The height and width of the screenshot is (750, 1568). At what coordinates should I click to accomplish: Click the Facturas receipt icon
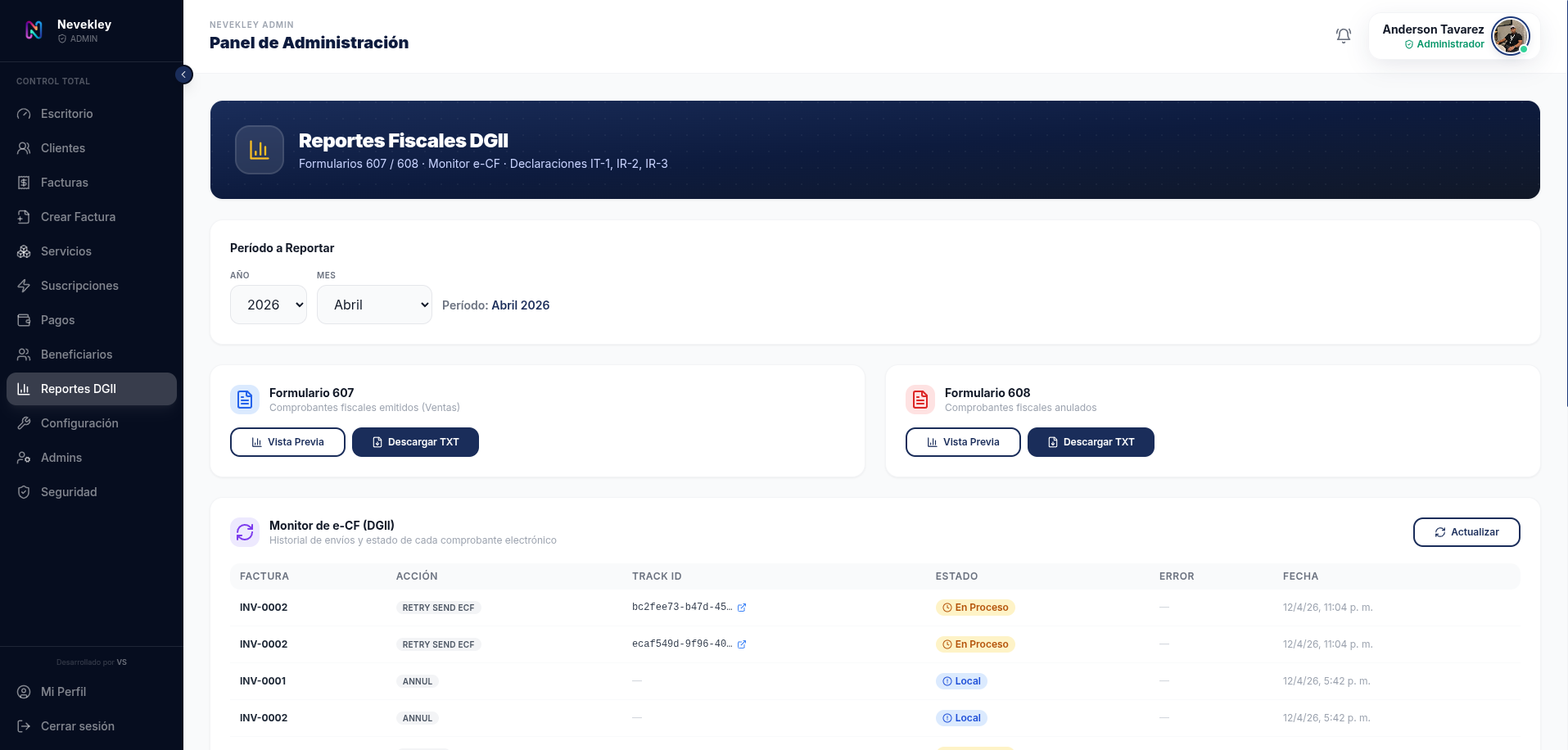24,183
